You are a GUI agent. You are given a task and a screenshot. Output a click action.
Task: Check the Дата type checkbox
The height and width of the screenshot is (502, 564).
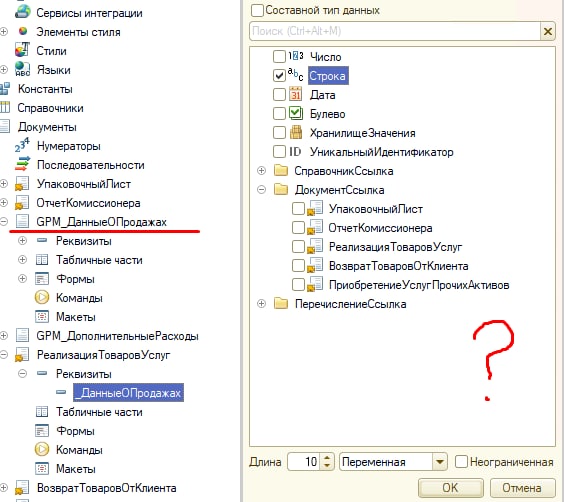pyautogui.click(x=279, y=95)
